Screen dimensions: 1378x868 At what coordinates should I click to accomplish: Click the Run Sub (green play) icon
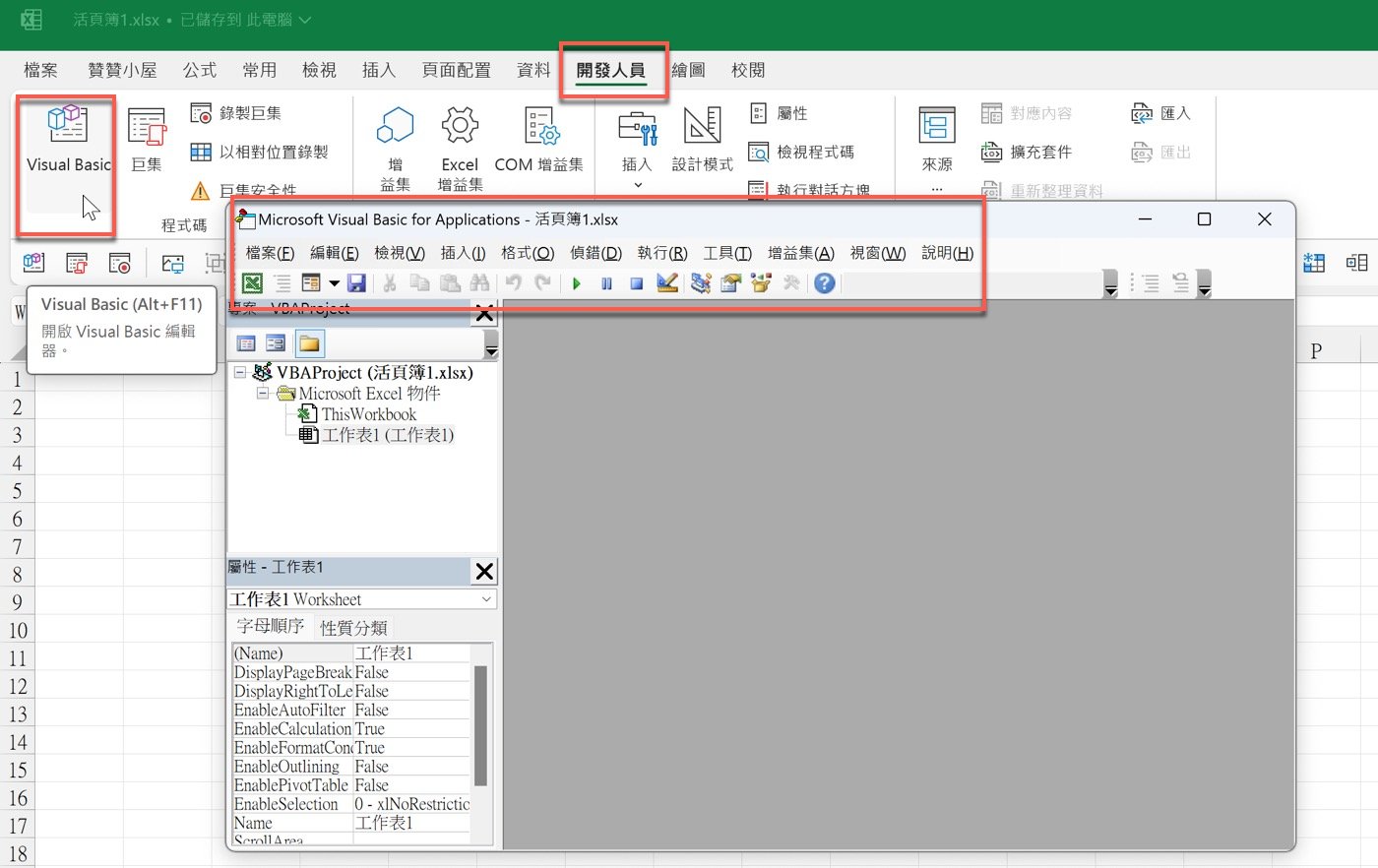[577, 284]
